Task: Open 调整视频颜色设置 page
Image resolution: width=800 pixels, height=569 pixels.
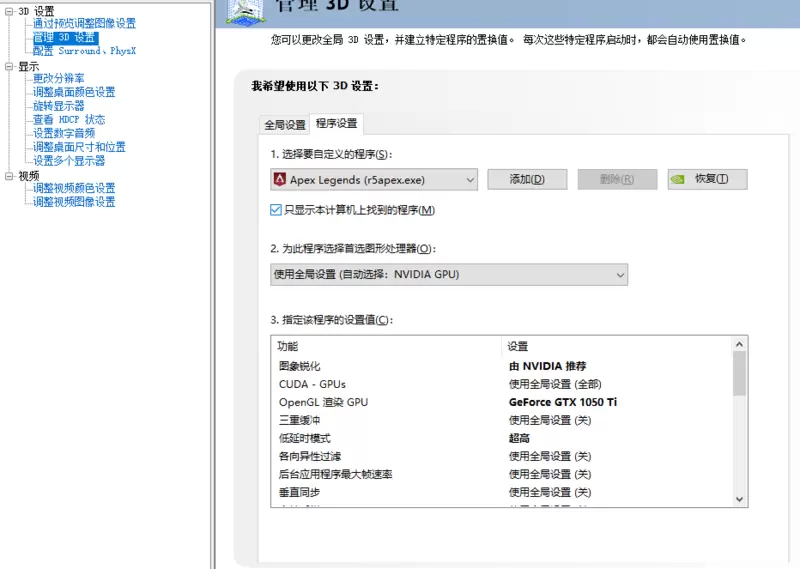Action: coord(74,188)
